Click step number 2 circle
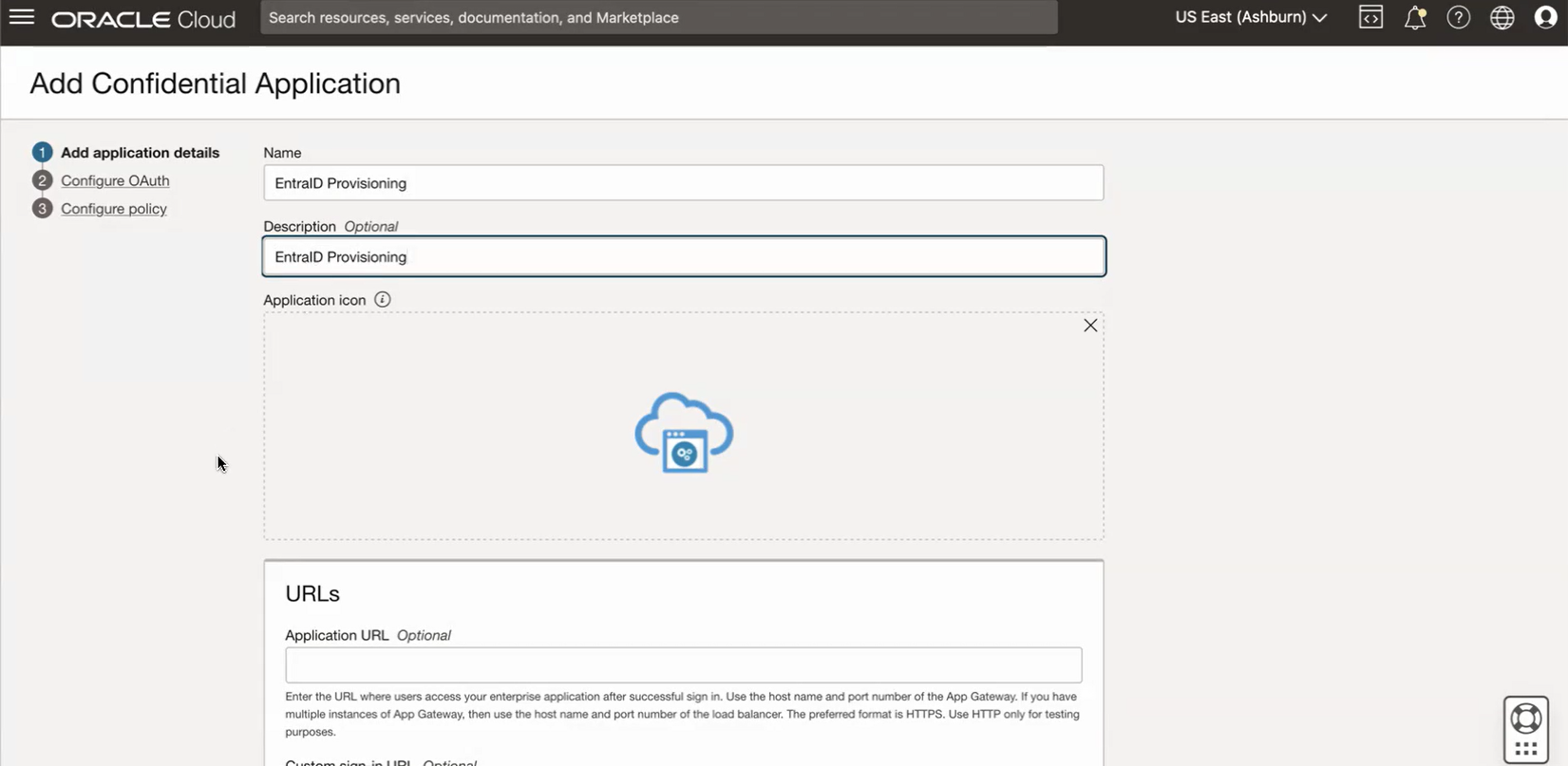The height and width of the screenshot is (766, 1568). coord(42,180)
